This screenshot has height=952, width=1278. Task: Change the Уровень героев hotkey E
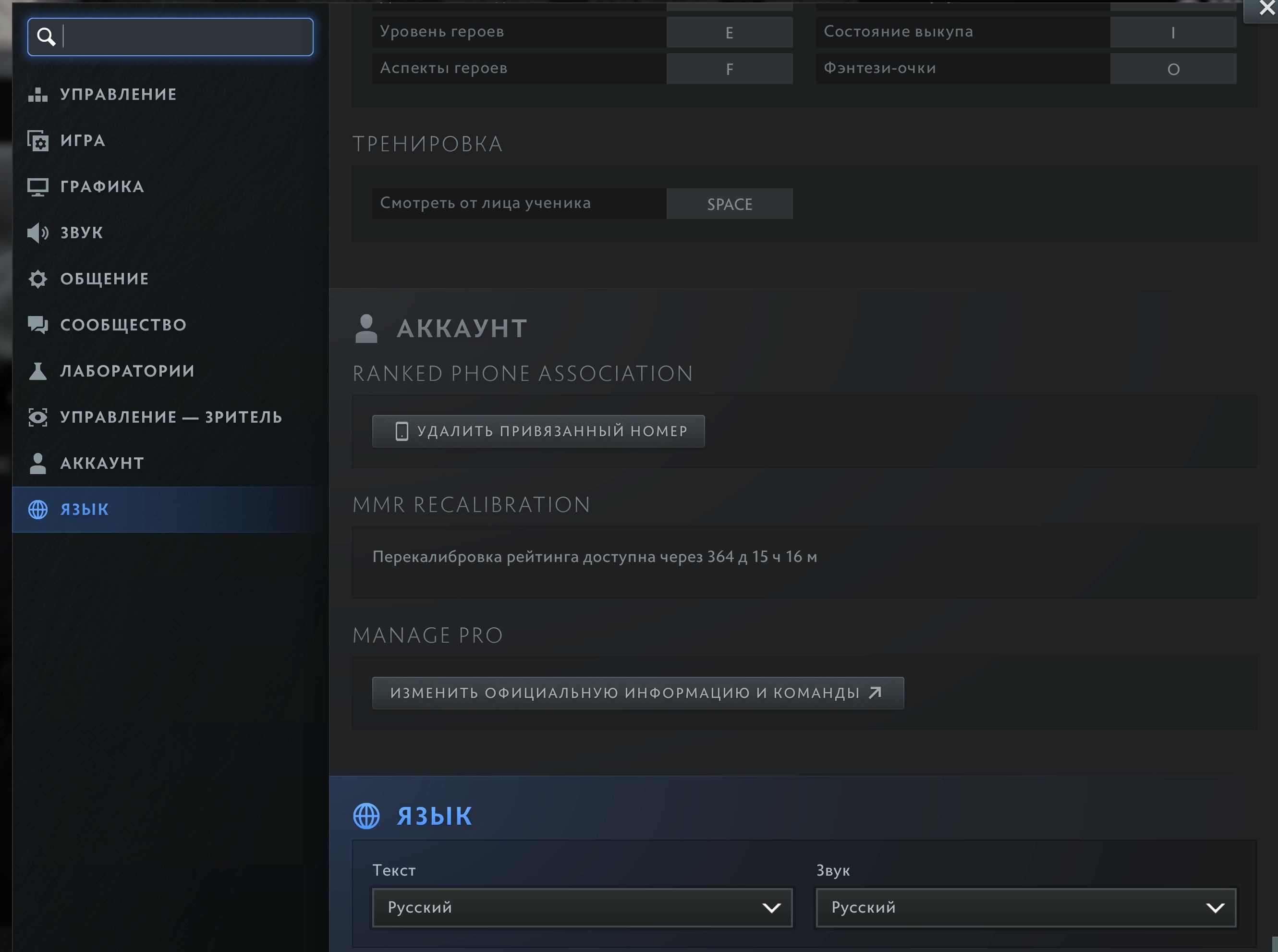pos(730,32)
